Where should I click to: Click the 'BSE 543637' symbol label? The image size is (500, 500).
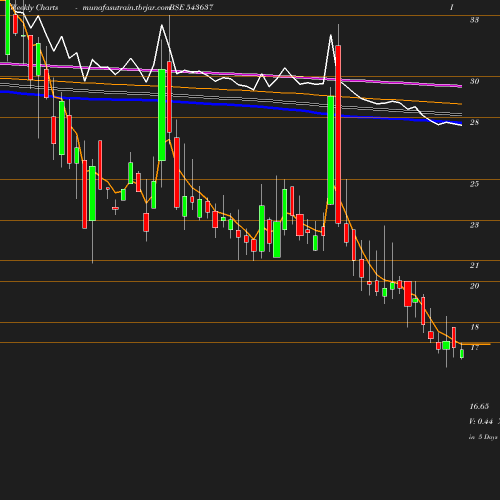point(192,7)
